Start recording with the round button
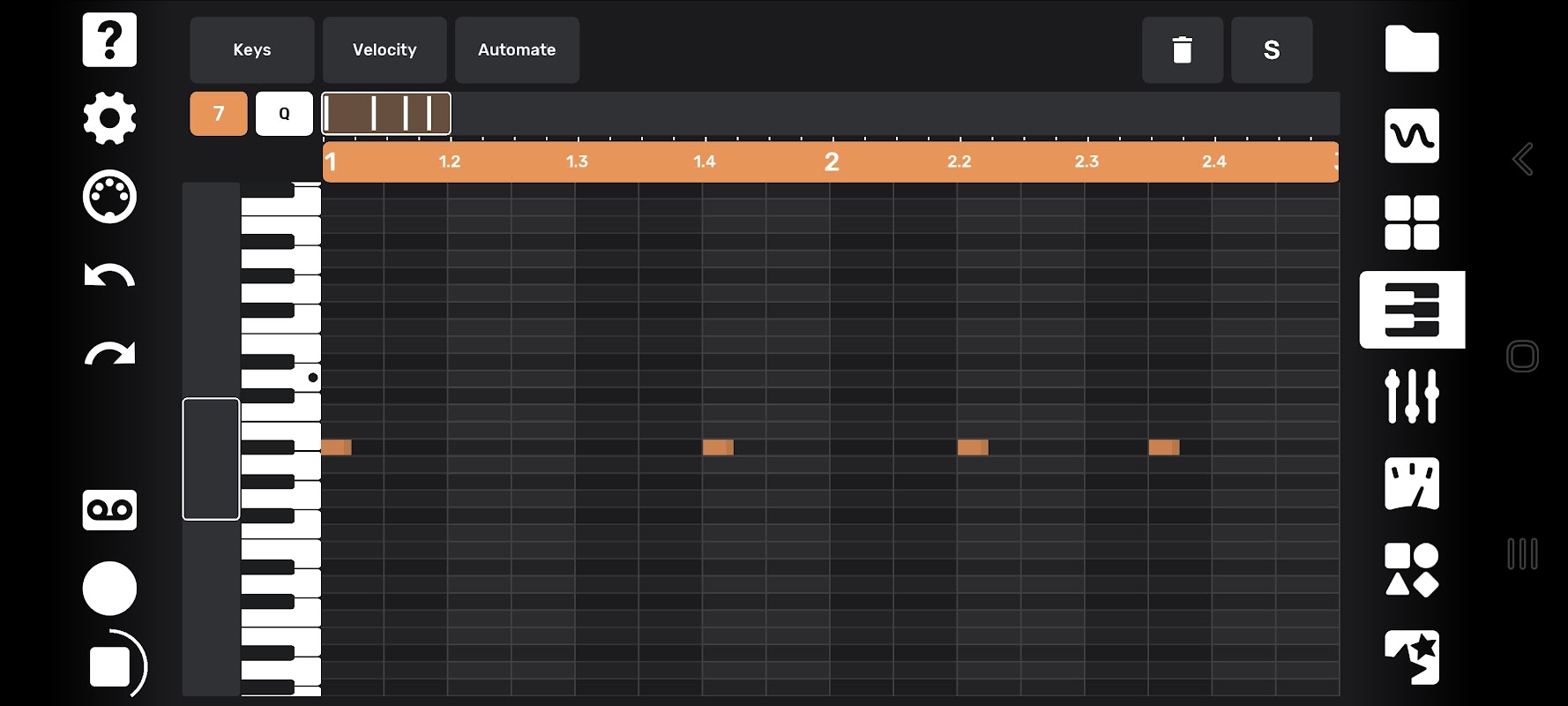Image resolution: width=1568 pixels, height=706 pixels. click(109, 588)
